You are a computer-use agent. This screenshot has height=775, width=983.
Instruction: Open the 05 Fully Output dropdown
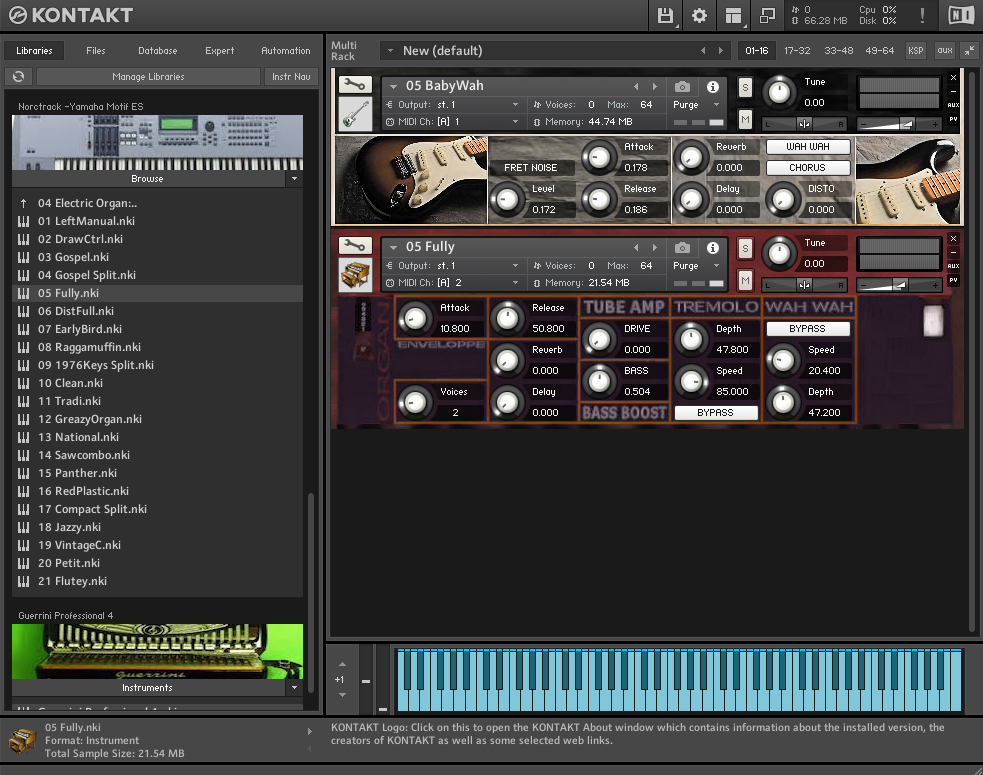click(515, 266)
